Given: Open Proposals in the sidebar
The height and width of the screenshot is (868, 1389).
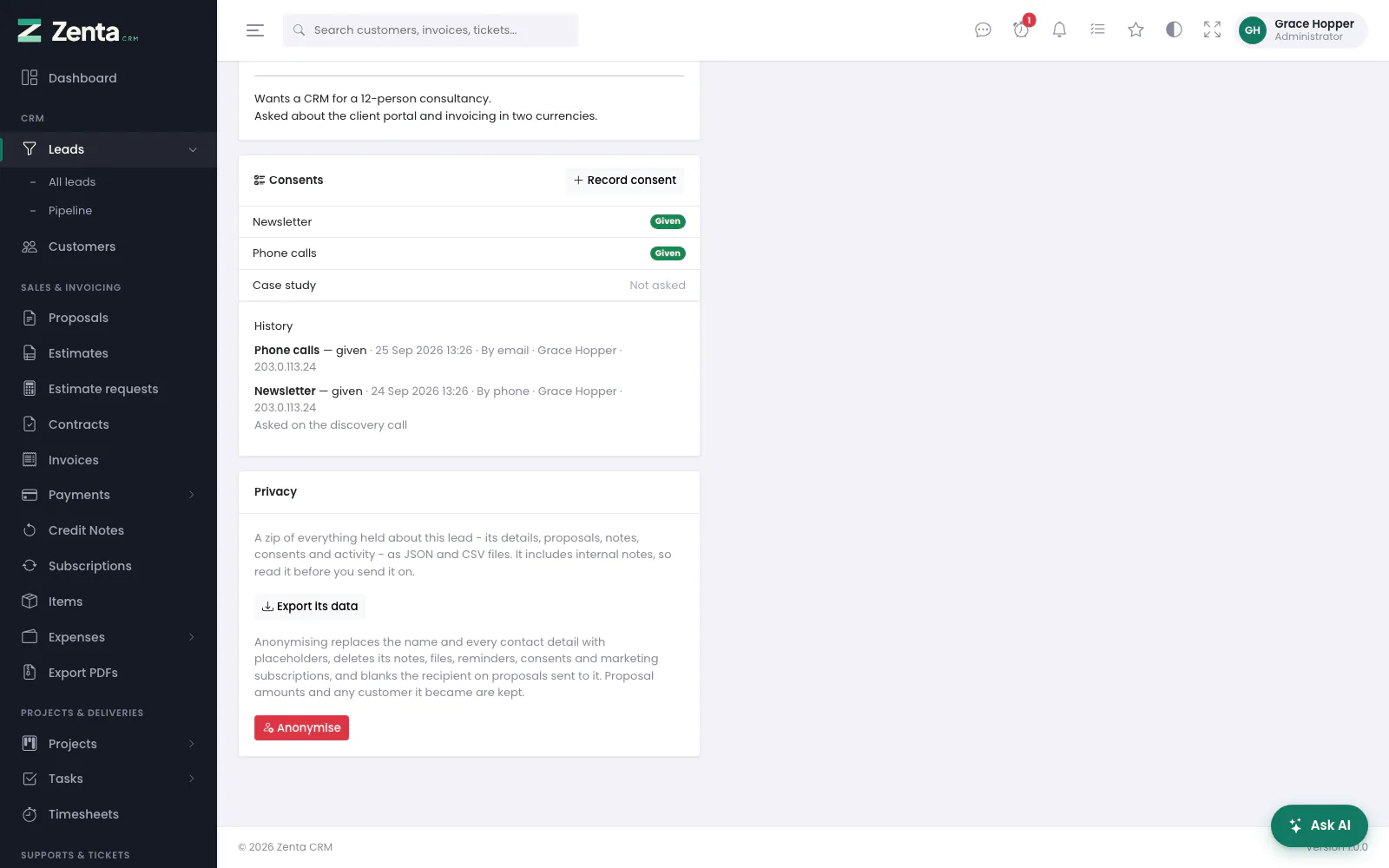Looking at the screenshot, I should point(109,318).
